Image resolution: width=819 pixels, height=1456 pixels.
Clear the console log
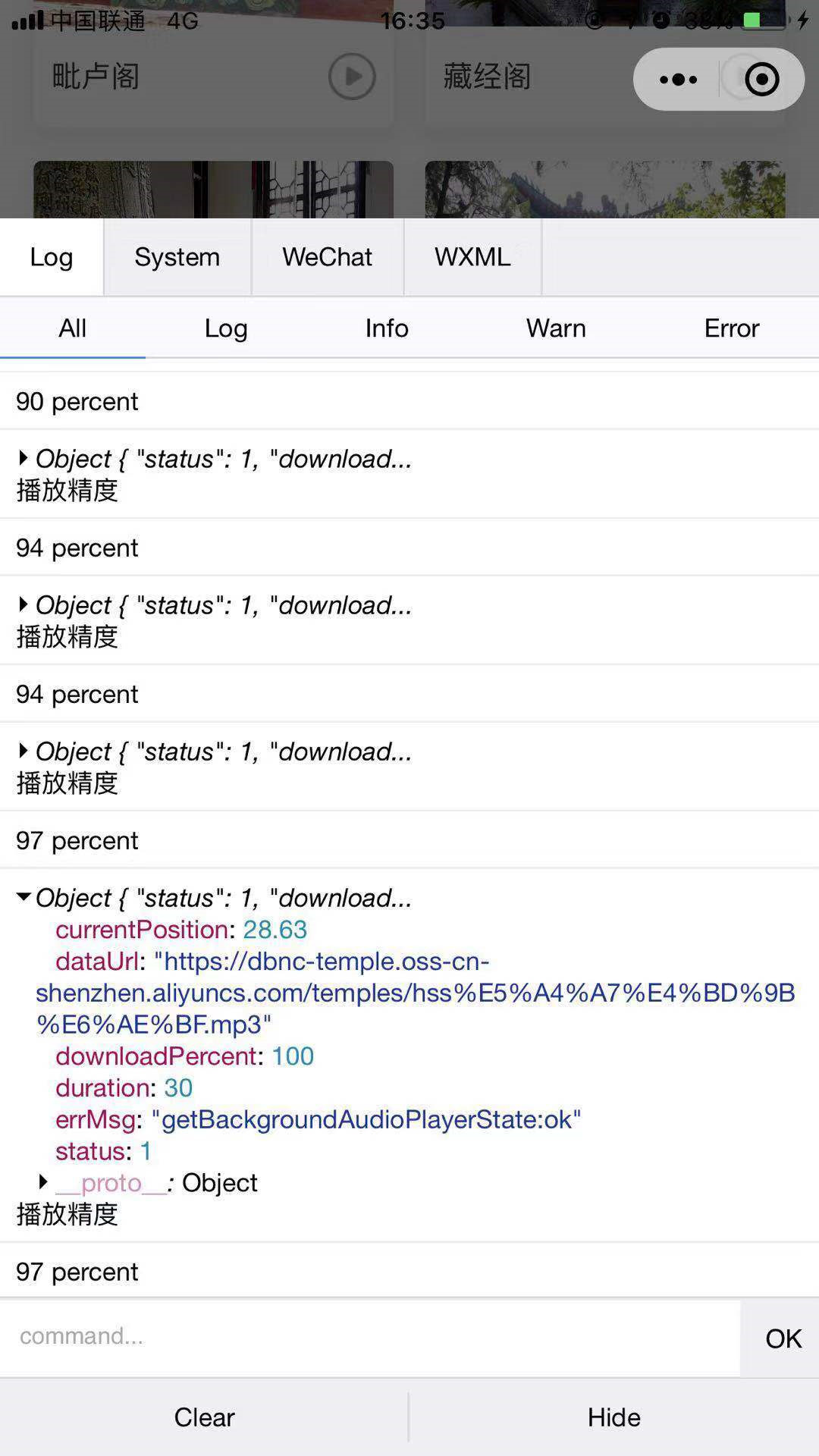pos(204,1417)
